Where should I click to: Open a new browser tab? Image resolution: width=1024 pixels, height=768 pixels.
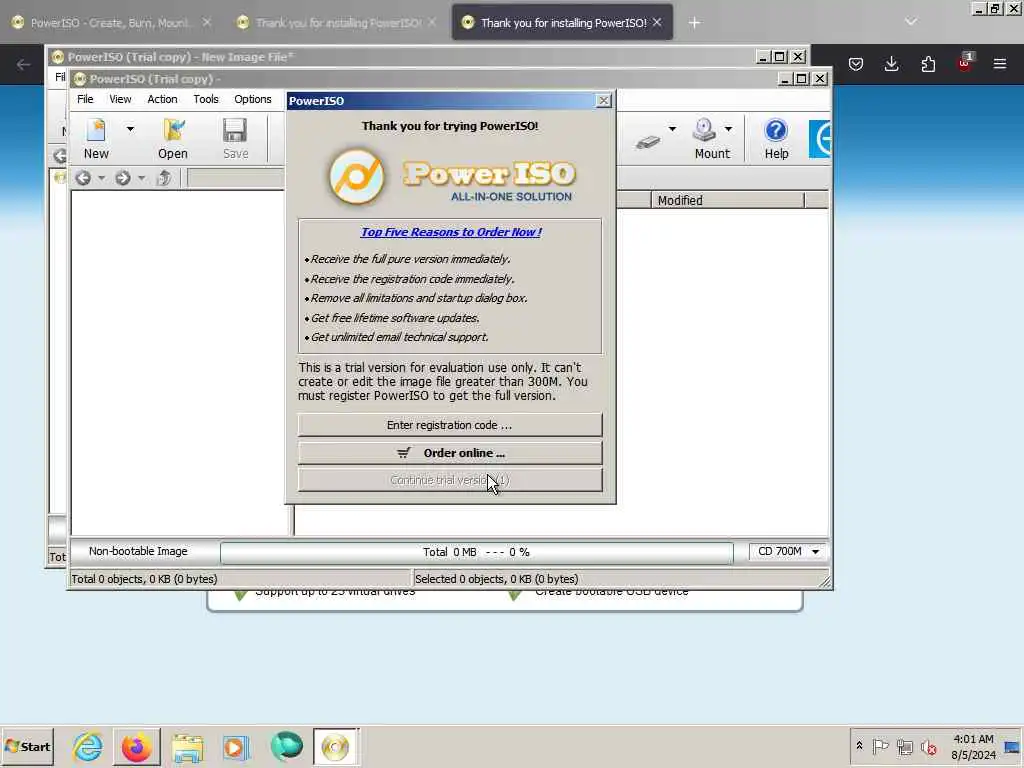[x=694, y=23]
